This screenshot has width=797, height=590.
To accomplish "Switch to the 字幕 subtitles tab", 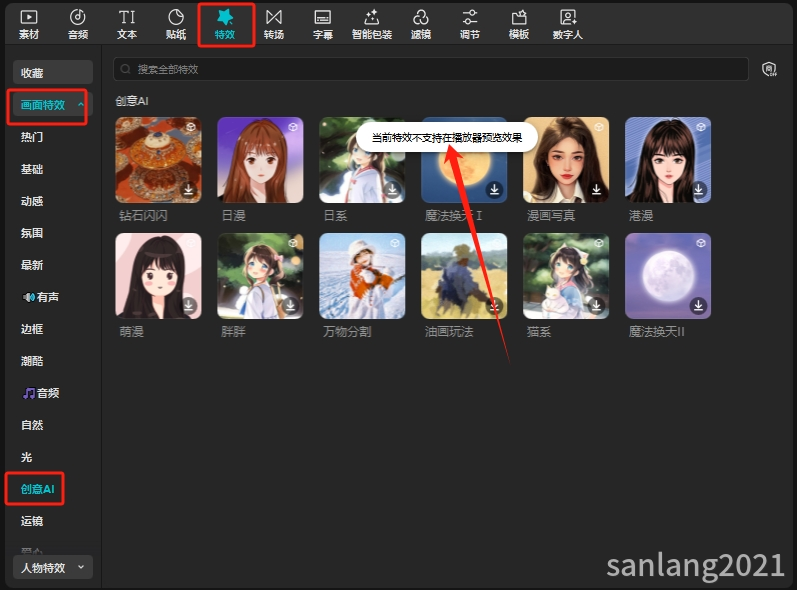I will coord(323,24).
